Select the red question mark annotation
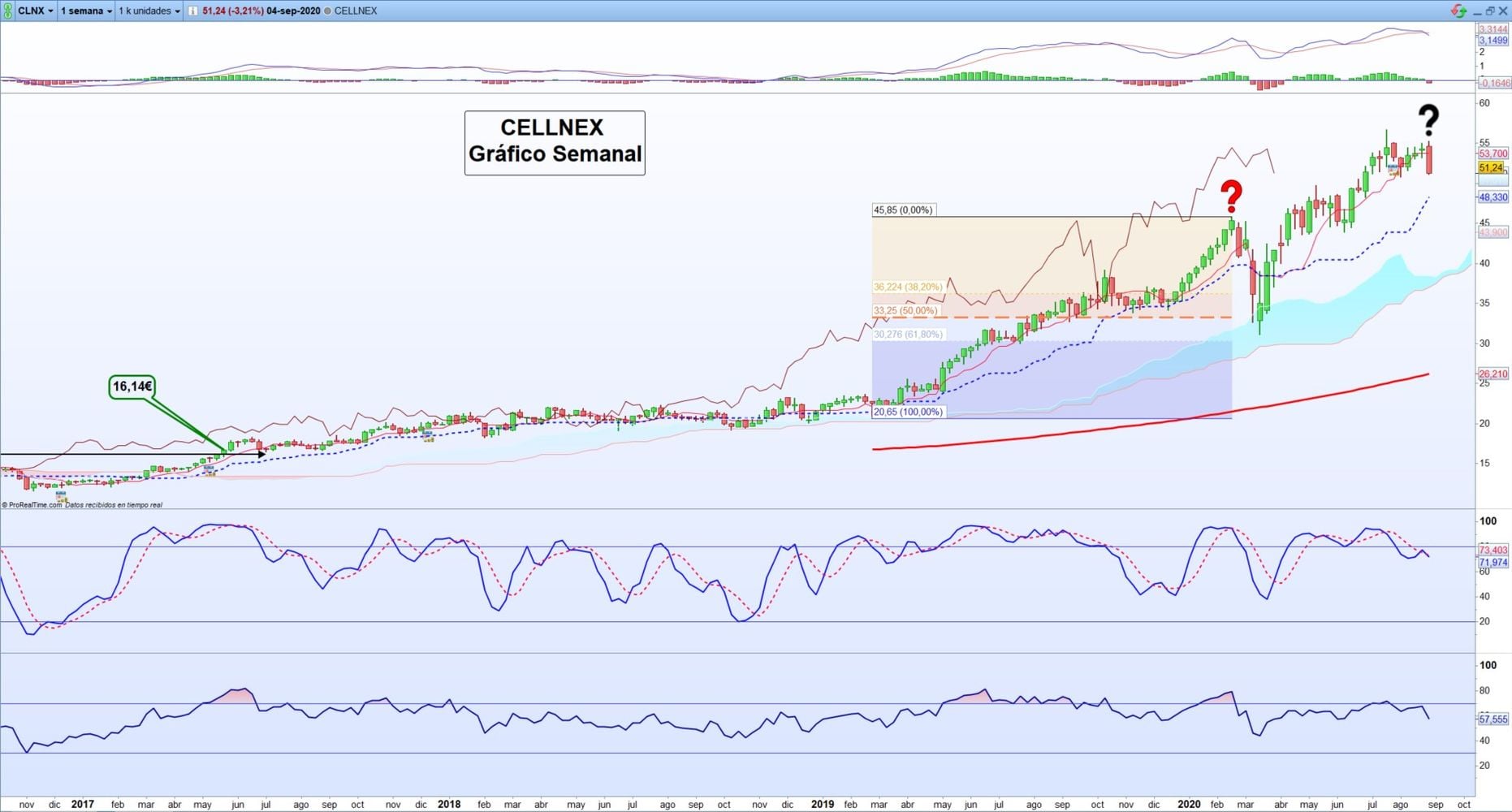Viewport: 1512px width, 812px height. tap(1232, 197)
